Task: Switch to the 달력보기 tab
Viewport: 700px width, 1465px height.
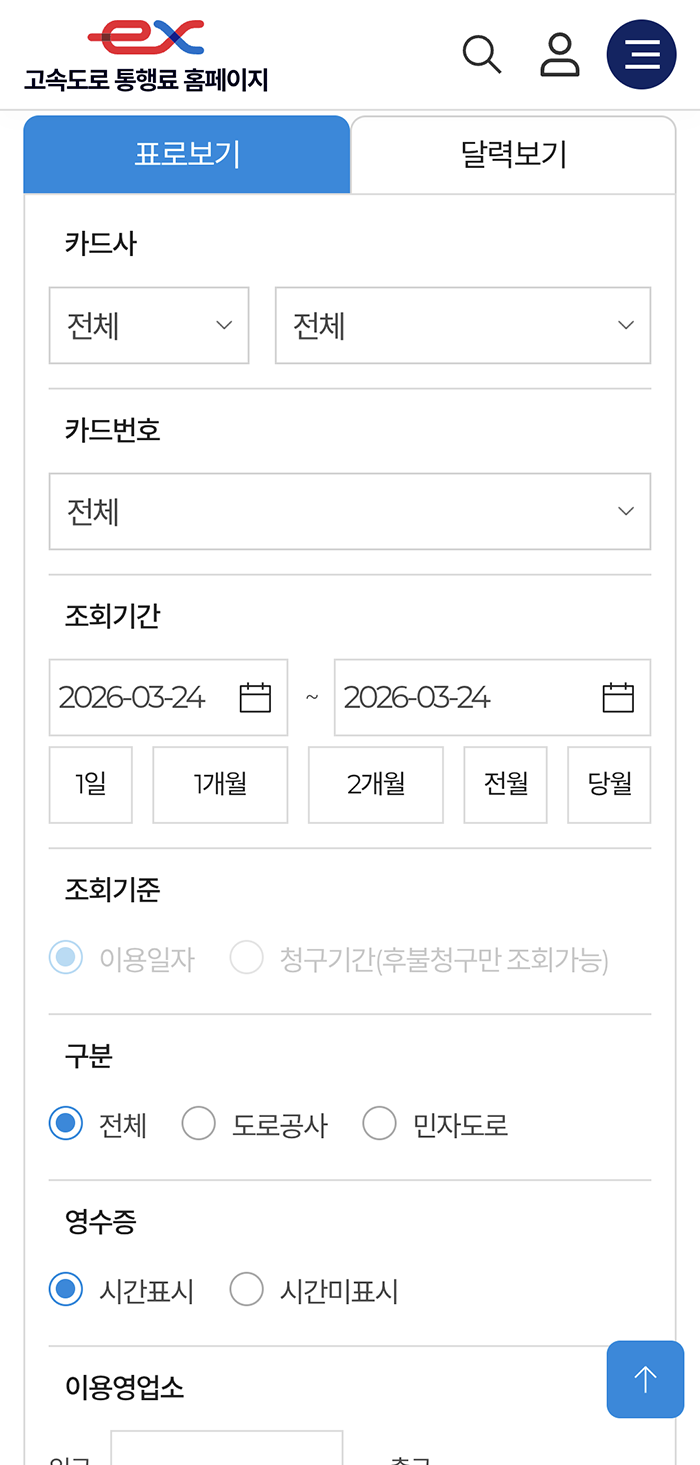Action: coord(513,154)
